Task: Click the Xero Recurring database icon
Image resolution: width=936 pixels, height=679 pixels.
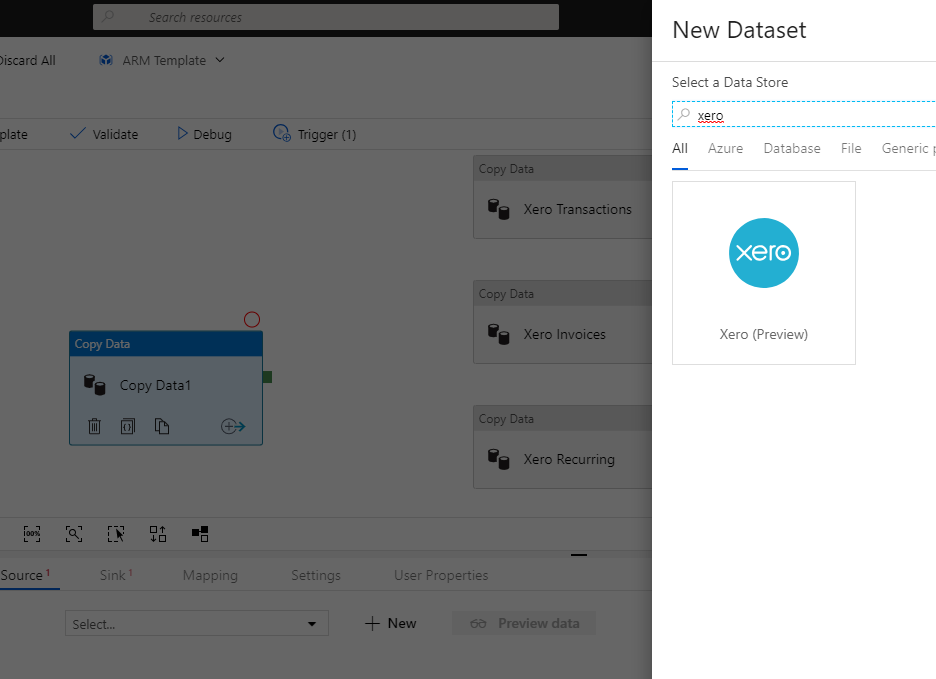Action: (x=498, y=459)
